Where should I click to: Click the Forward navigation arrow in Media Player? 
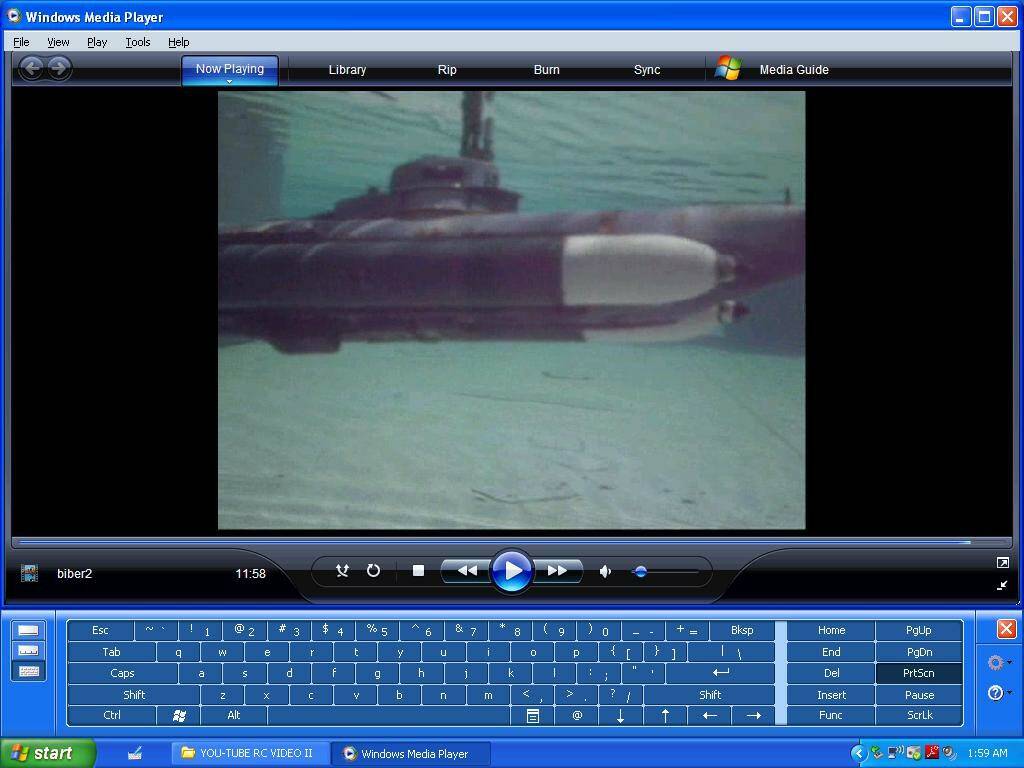click(59, 67)
